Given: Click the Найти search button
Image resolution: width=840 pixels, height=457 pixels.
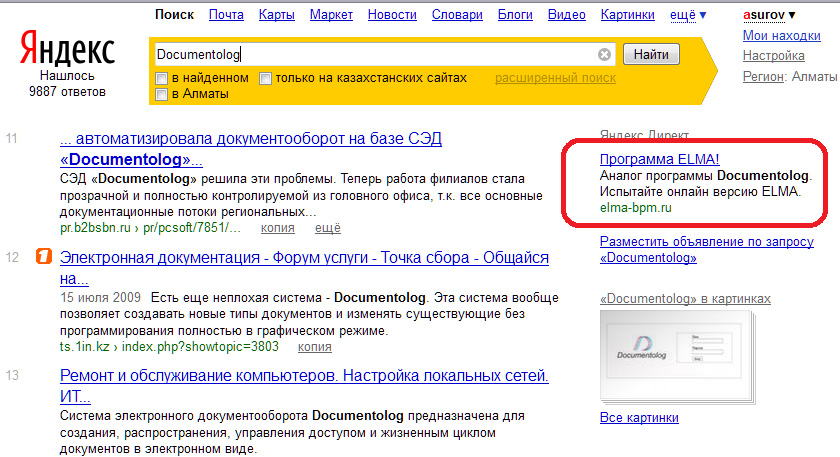Looking at the screenshot, I should click(651, 54).
